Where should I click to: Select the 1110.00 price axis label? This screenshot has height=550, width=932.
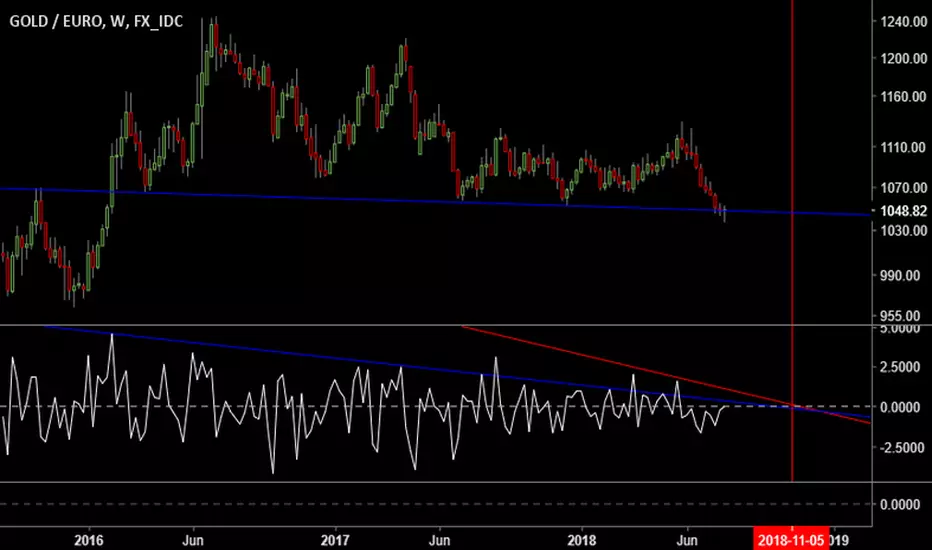click(903, 147)
